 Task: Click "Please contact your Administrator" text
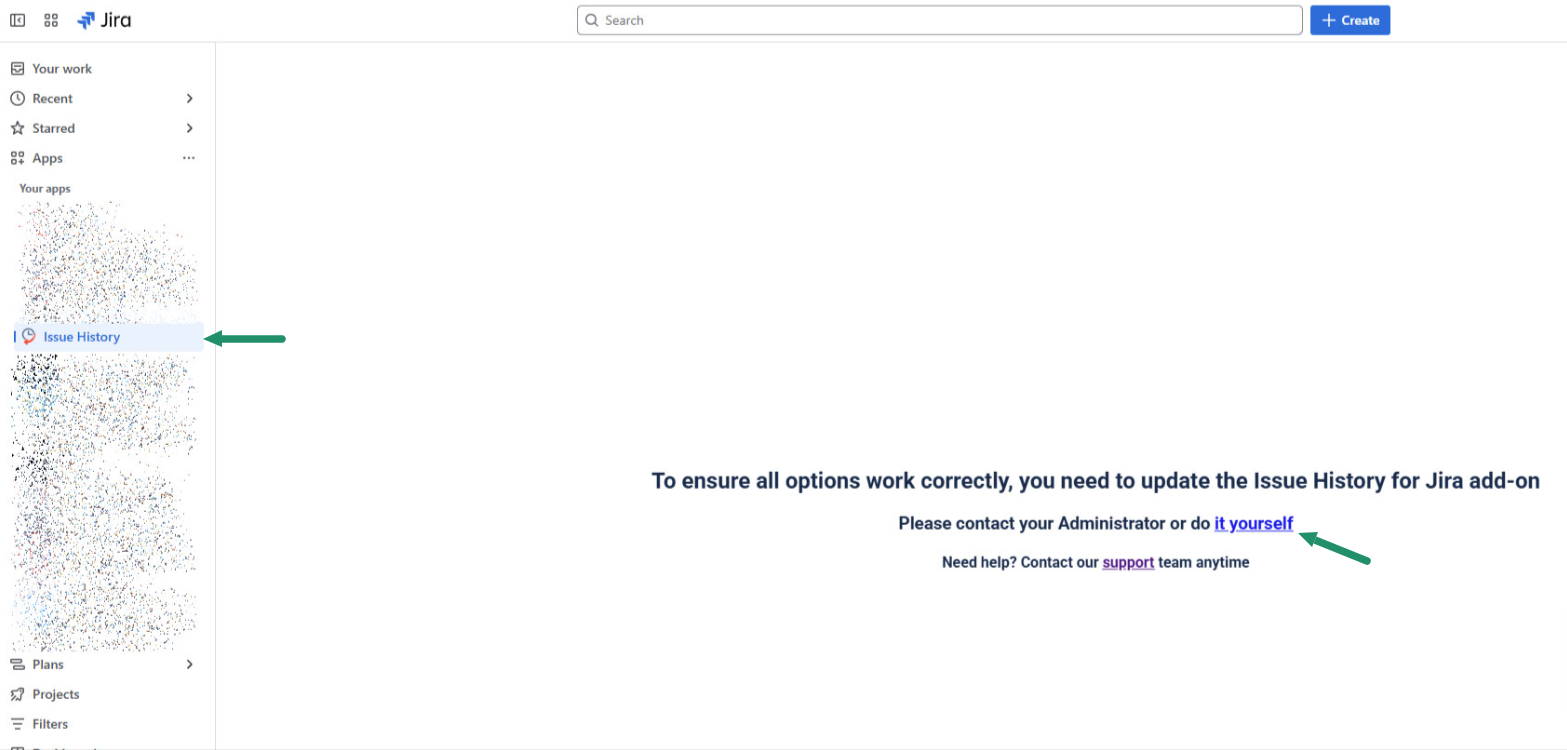1032,523
